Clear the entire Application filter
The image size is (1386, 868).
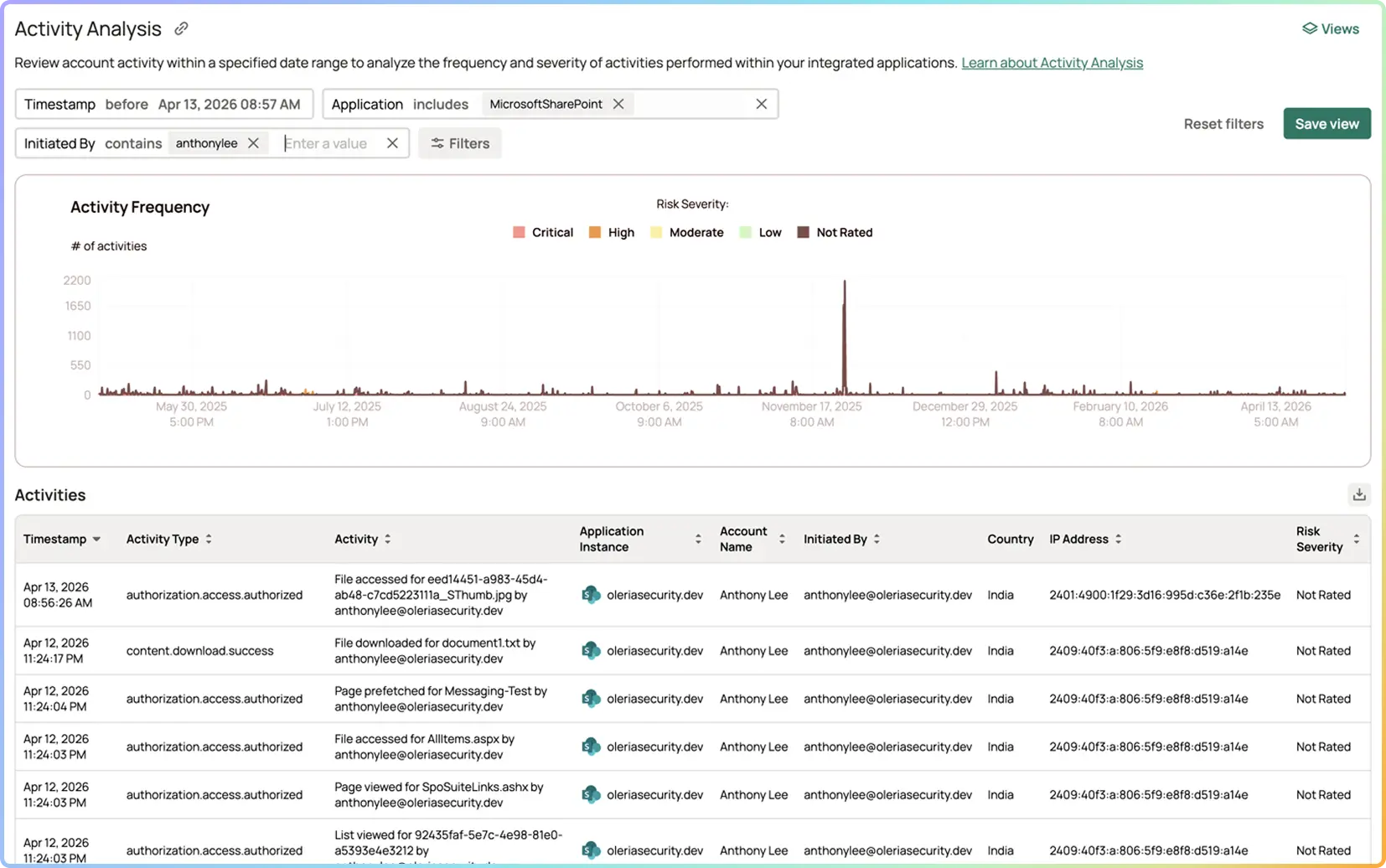click(x=761, y=104)
